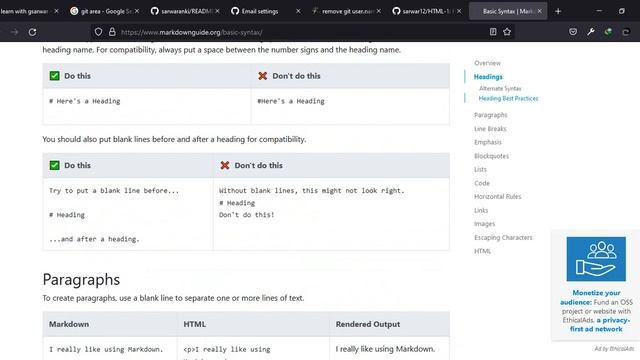640x360 pixels.
Task: Close the 'git area - Google' tab
Action: (x=137, y=11)
